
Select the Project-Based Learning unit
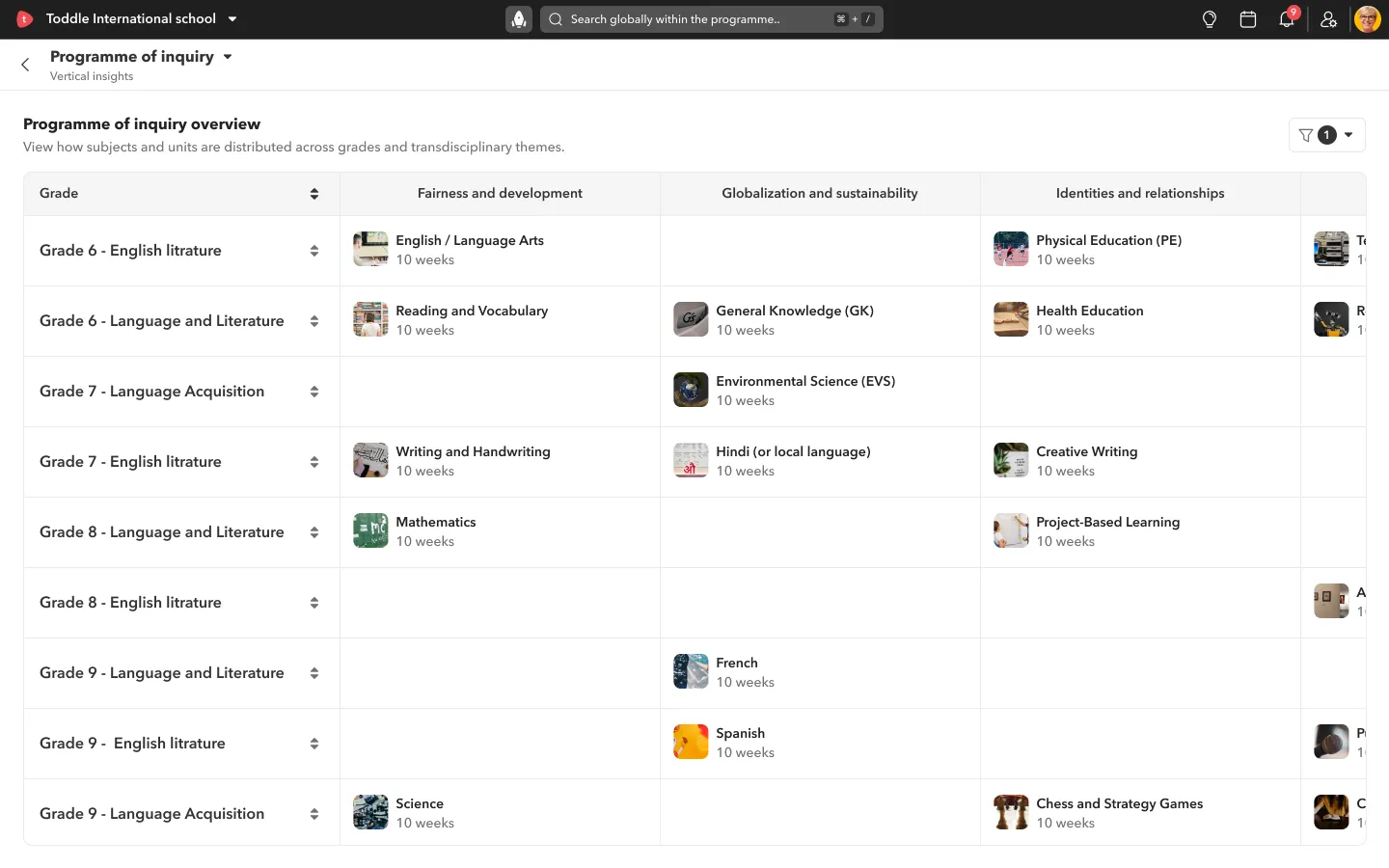(x=1107, y=523)
